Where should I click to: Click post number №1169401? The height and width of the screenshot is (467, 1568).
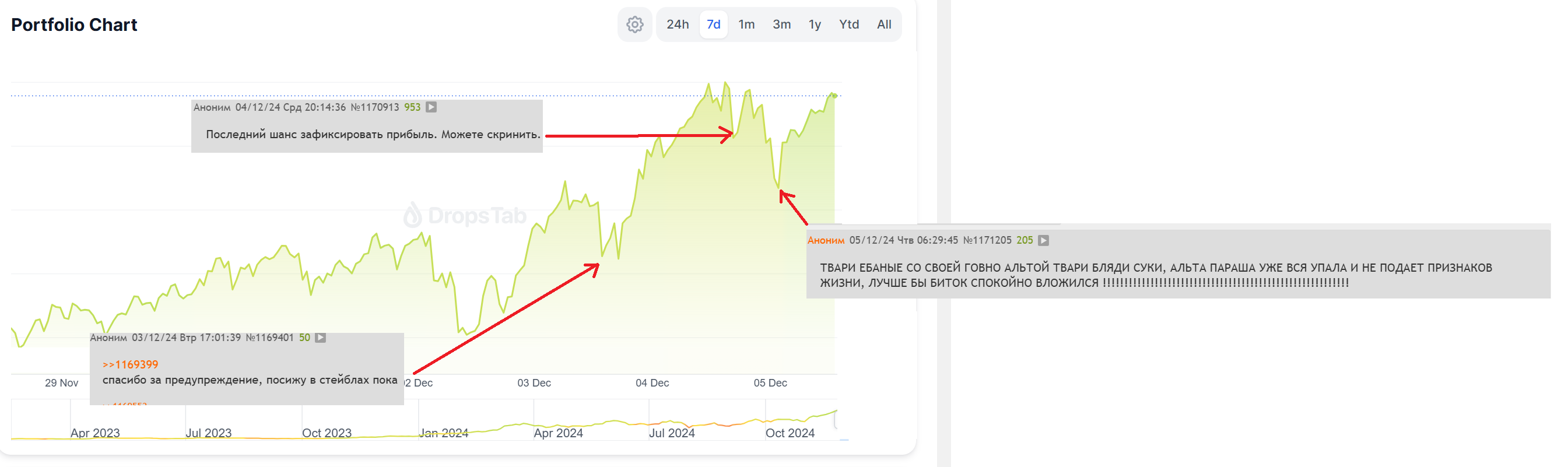pyautogui.click(x=269, y=338)
